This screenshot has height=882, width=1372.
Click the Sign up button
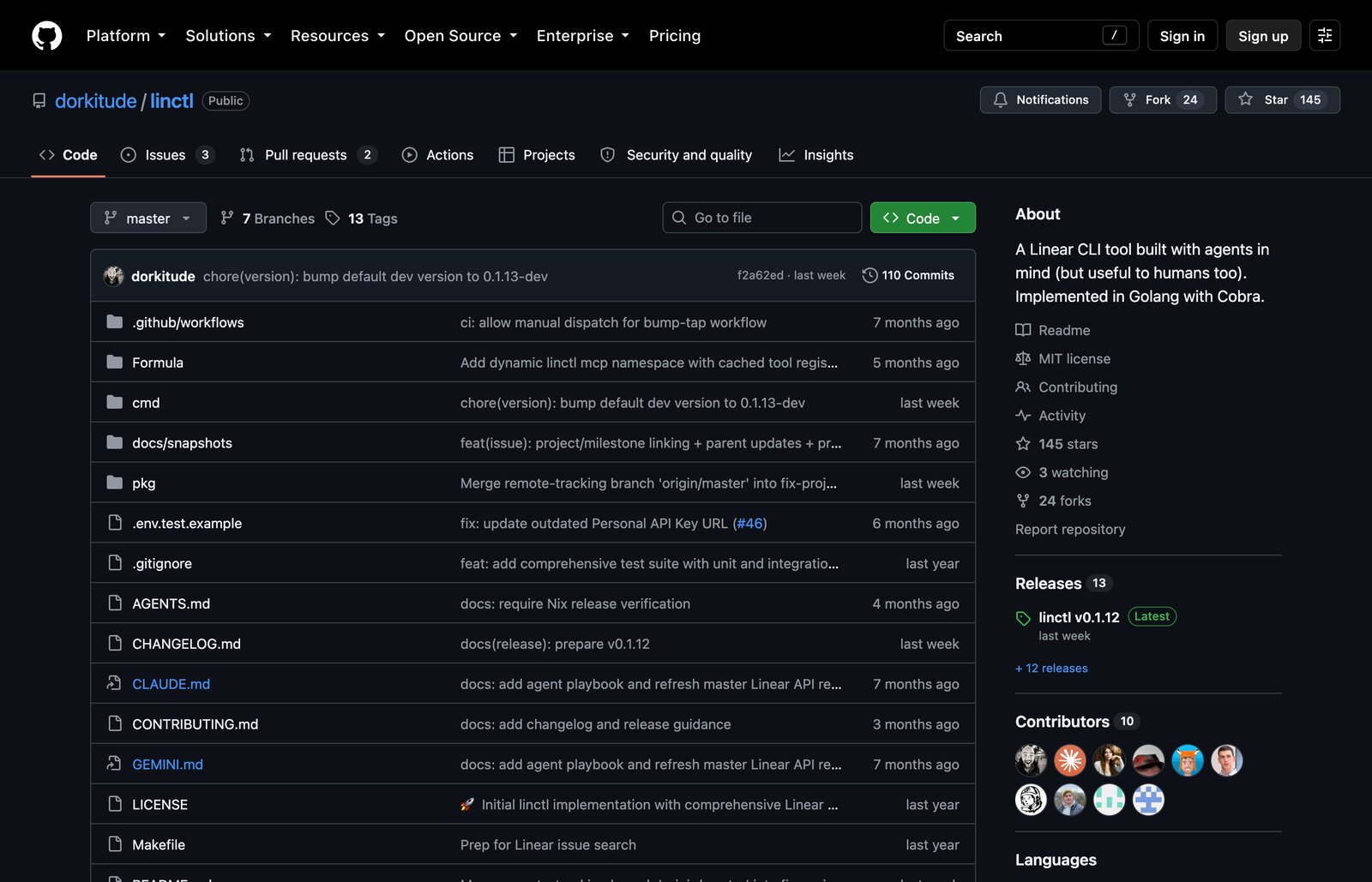(1263, 35)
